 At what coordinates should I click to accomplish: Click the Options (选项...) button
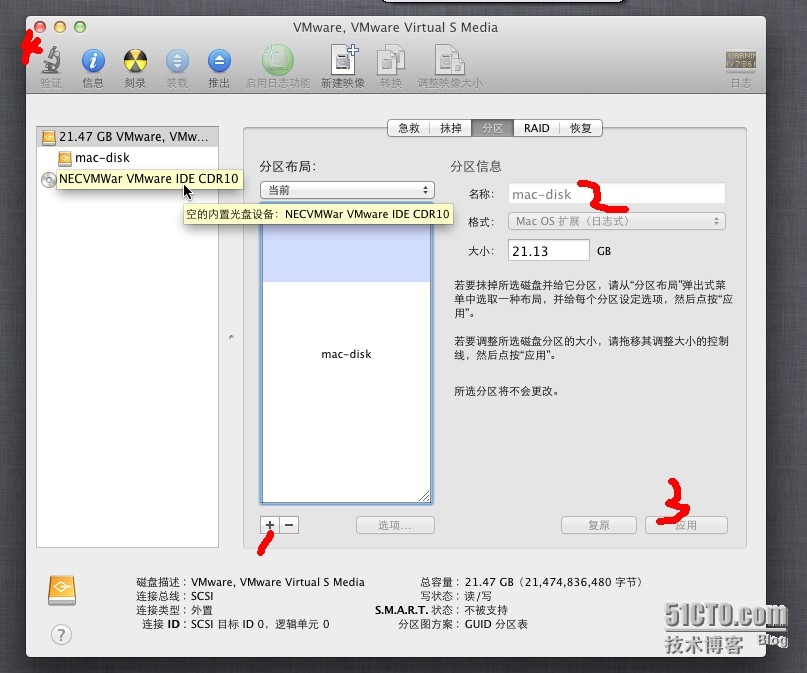[x=395, y=525]
